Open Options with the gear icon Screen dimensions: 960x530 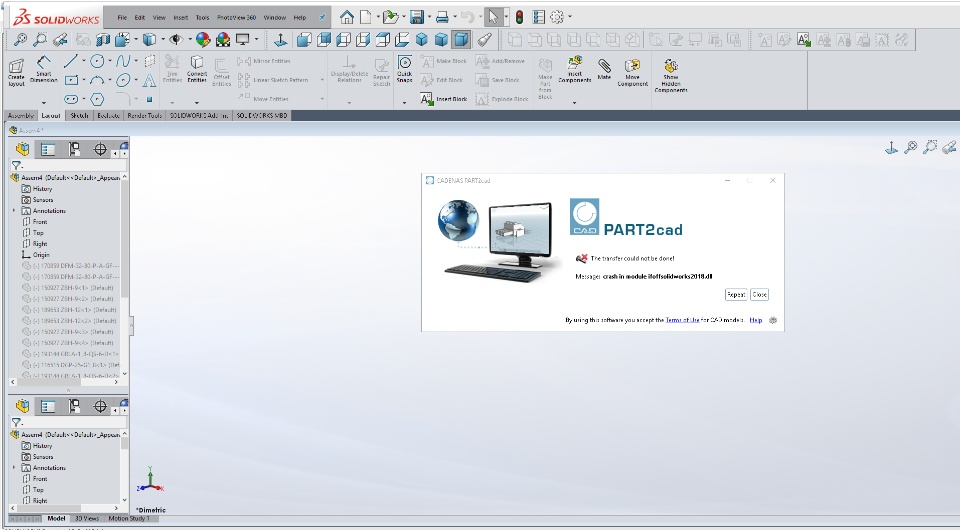pos(557,17)
